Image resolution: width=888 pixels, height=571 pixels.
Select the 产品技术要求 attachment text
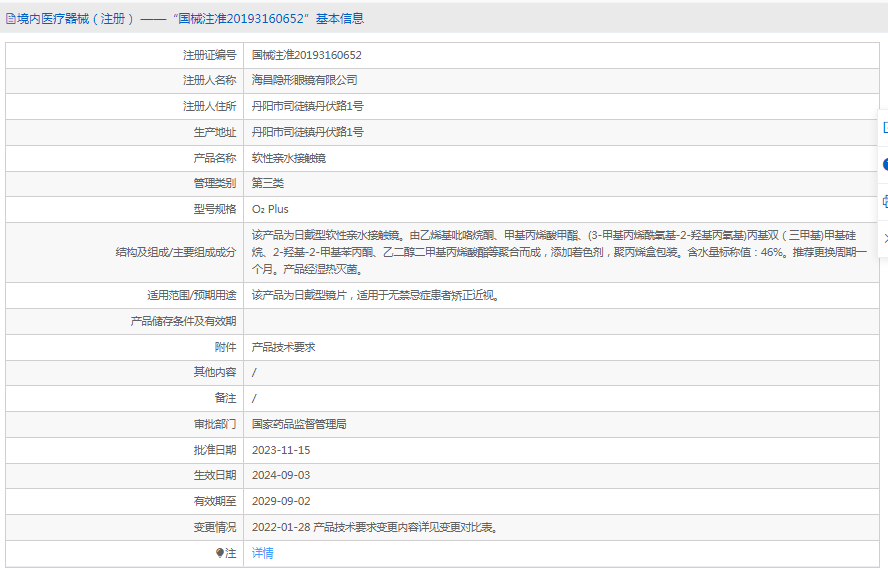[283, 347]
